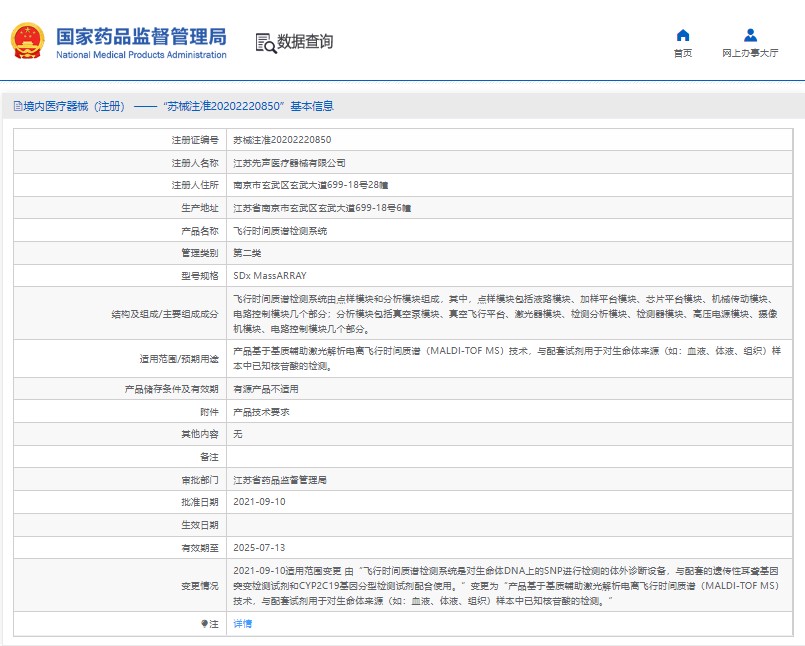The height and width of the screenshot is (646, 805).
Task: Click product name 飞行时间质谱检测系统
Action: 280,230
